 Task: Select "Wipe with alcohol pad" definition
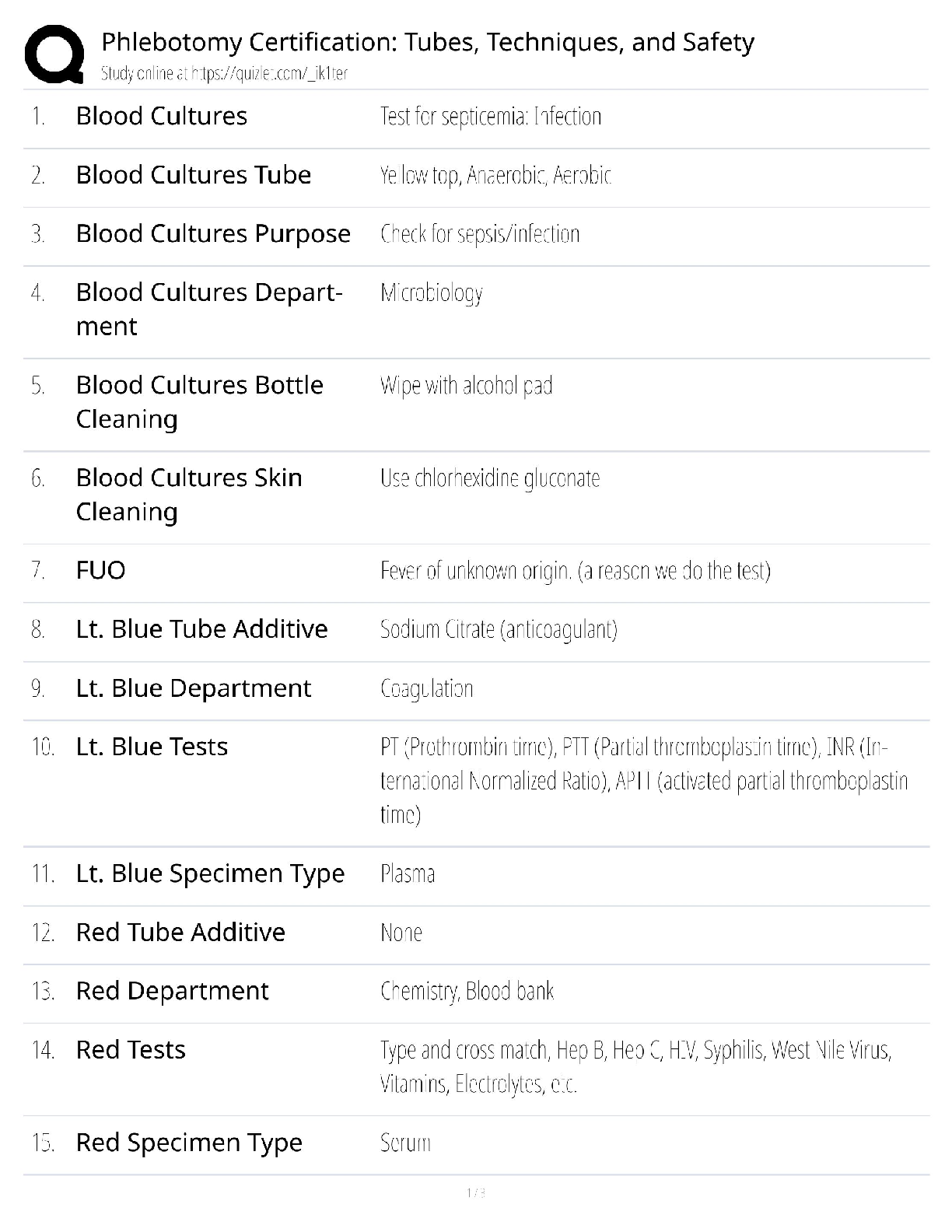click(x=466, y=386)
